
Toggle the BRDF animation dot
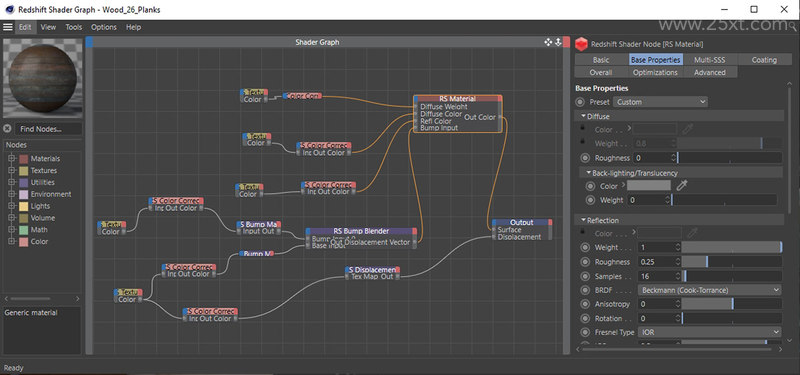[x=585, y=290]
